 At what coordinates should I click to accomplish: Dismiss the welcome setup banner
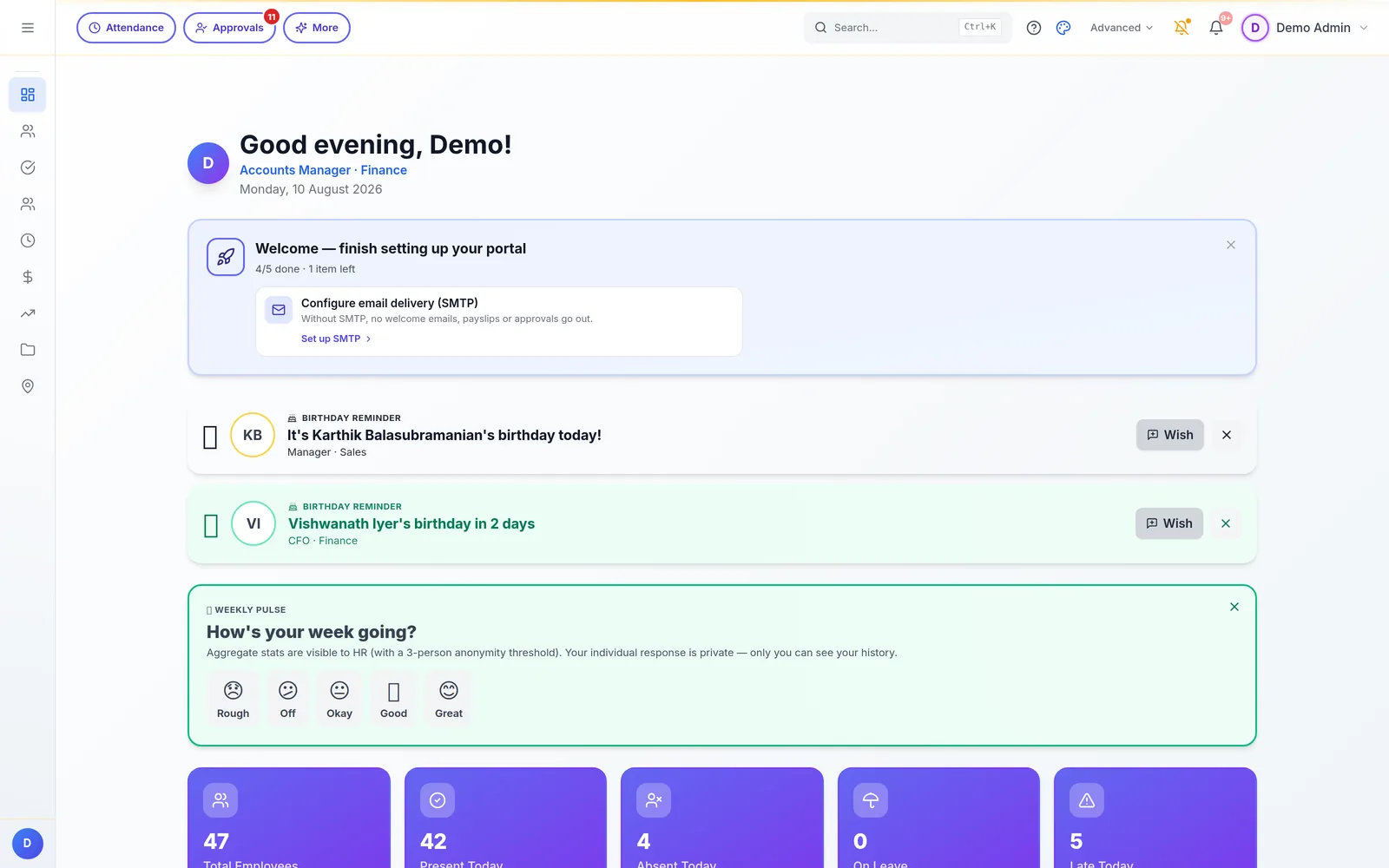pyautogui.click(x=1231, y=245)
